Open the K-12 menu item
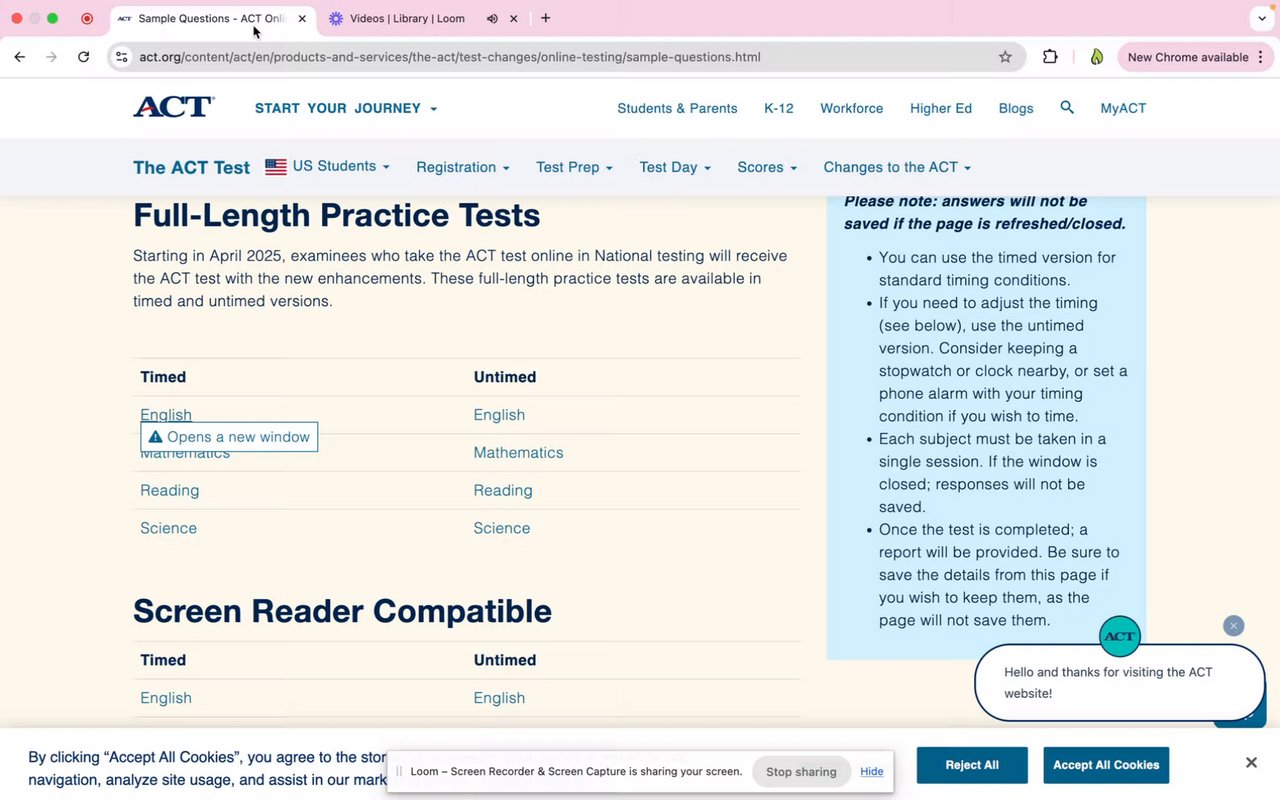 779,108
